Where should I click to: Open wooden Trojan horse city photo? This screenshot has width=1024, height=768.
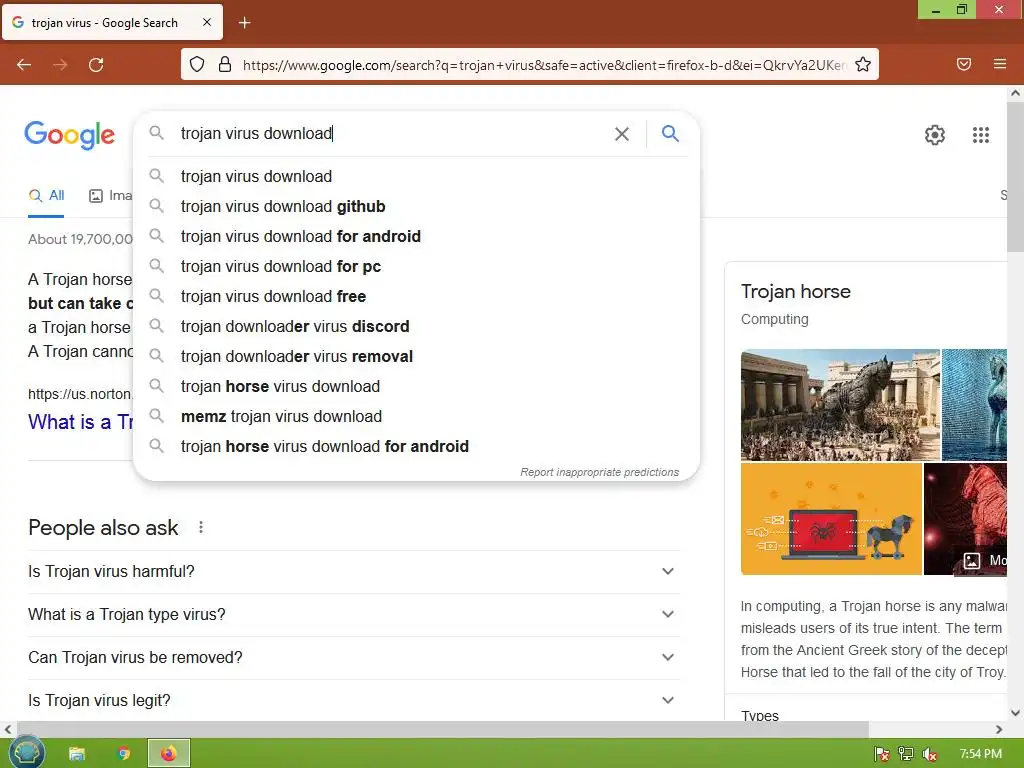(840, 405)
